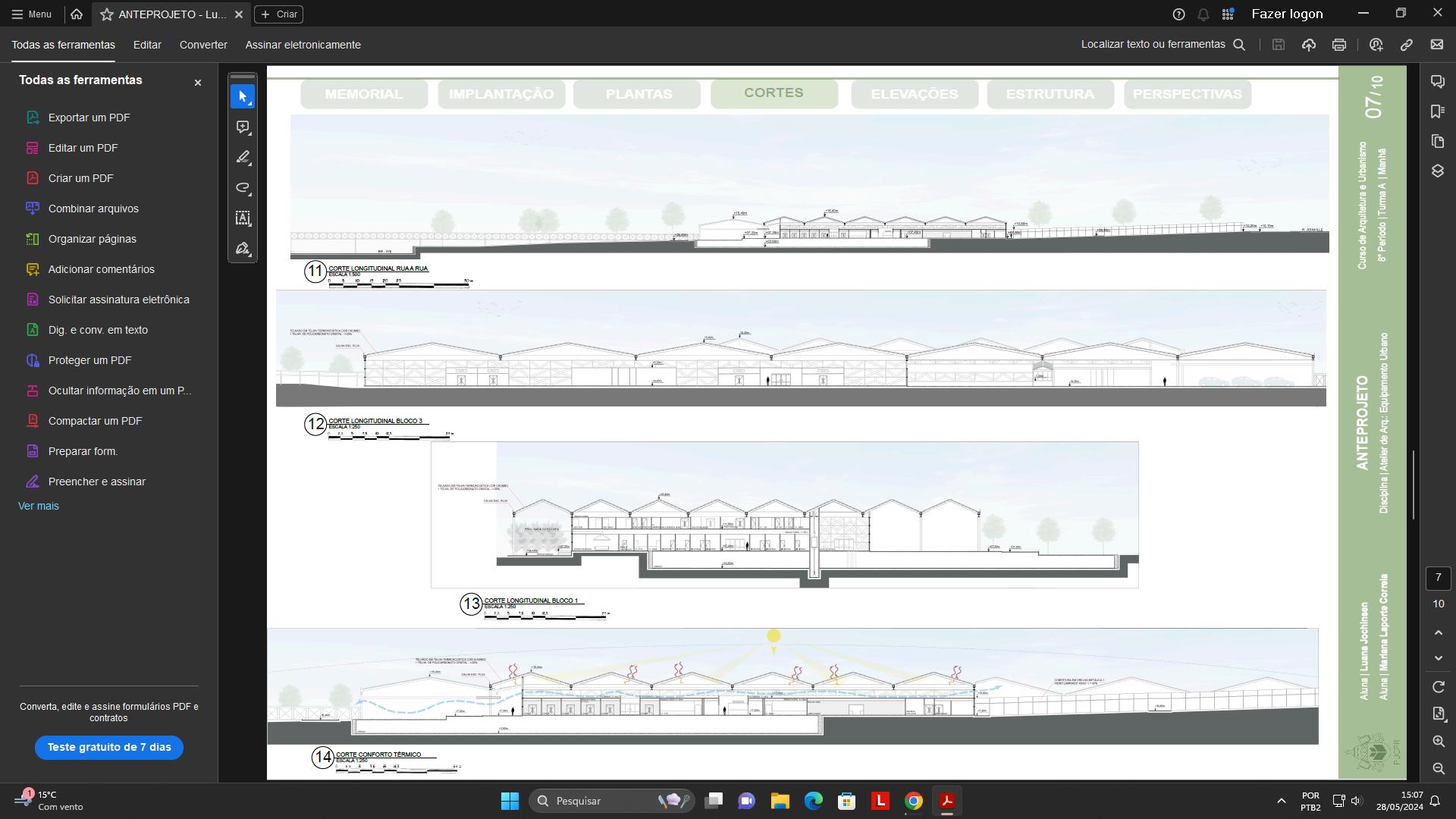Select the highlighter pen tool
This screenshot has width=1456, height=819.
[243, 158]
